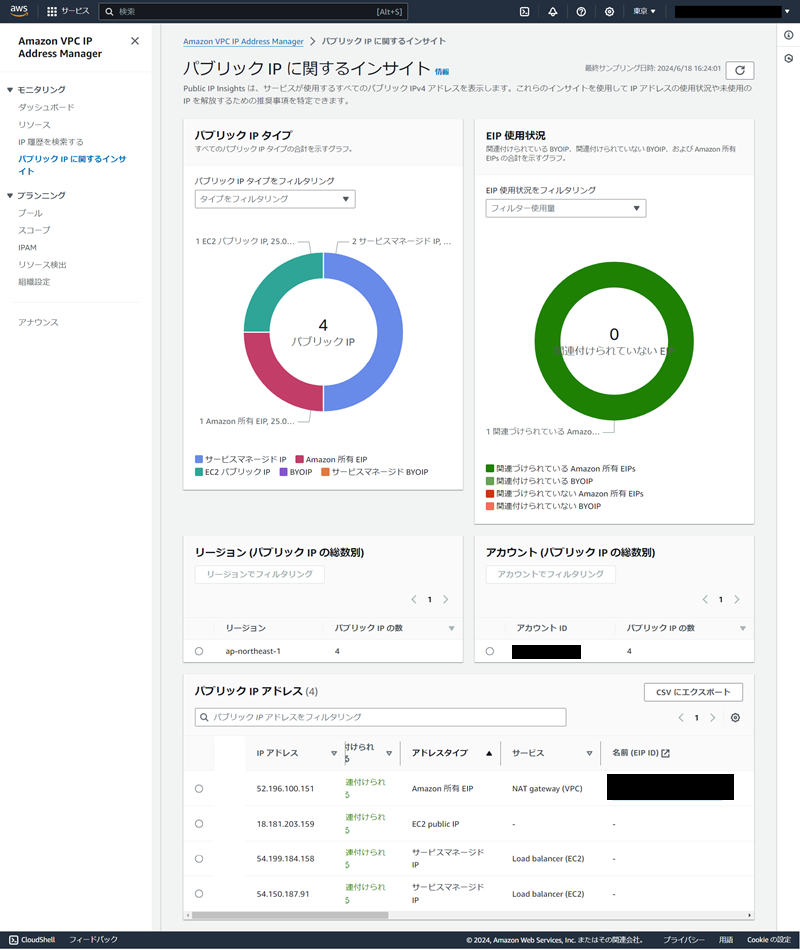This screenshot has height=950, width=800.
Task: Select the account ID row radio button
Action: click(490, 651)
